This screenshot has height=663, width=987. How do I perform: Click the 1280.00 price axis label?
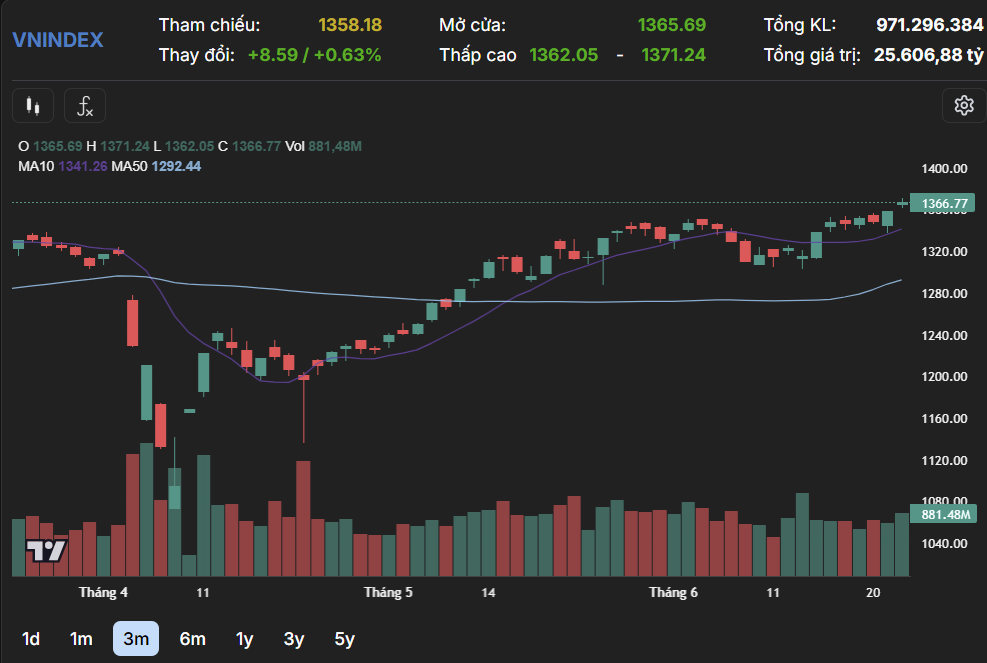coord(944,293)
